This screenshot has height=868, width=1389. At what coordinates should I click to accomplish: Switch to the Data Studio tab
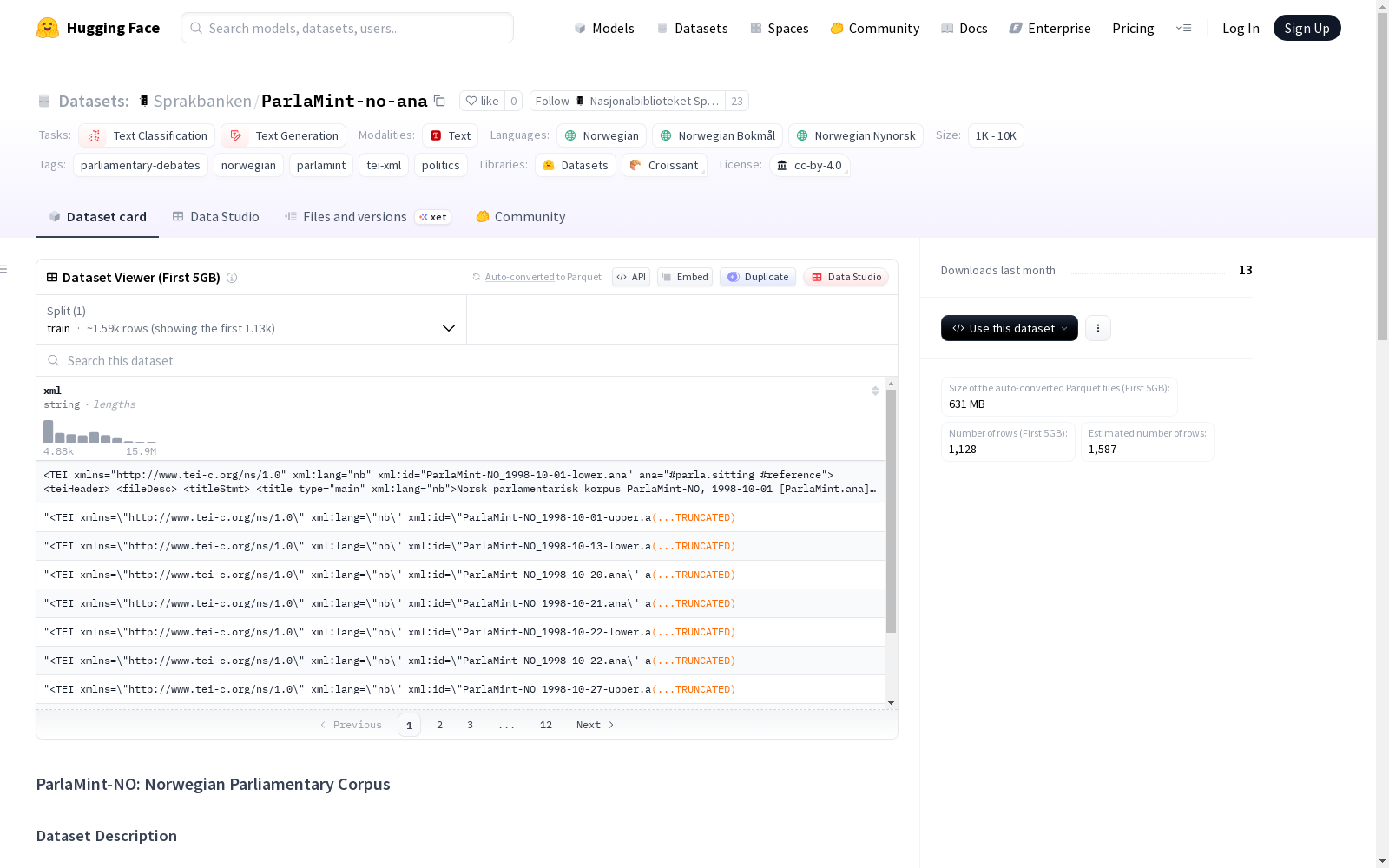(x=215, y=217)
